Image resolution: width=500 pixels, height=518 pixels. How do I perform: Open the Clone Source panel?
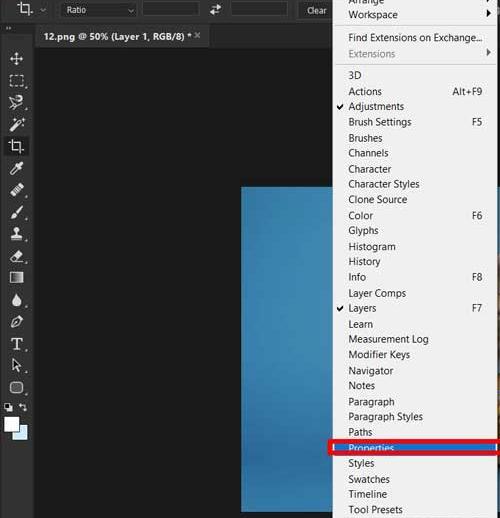(415, 200)
